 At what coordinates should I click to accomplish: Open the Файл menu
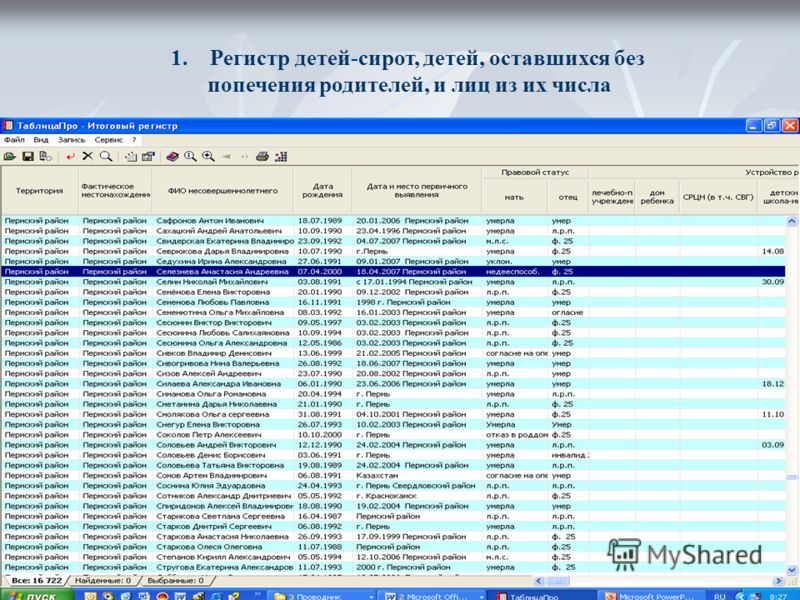(14, 140)
